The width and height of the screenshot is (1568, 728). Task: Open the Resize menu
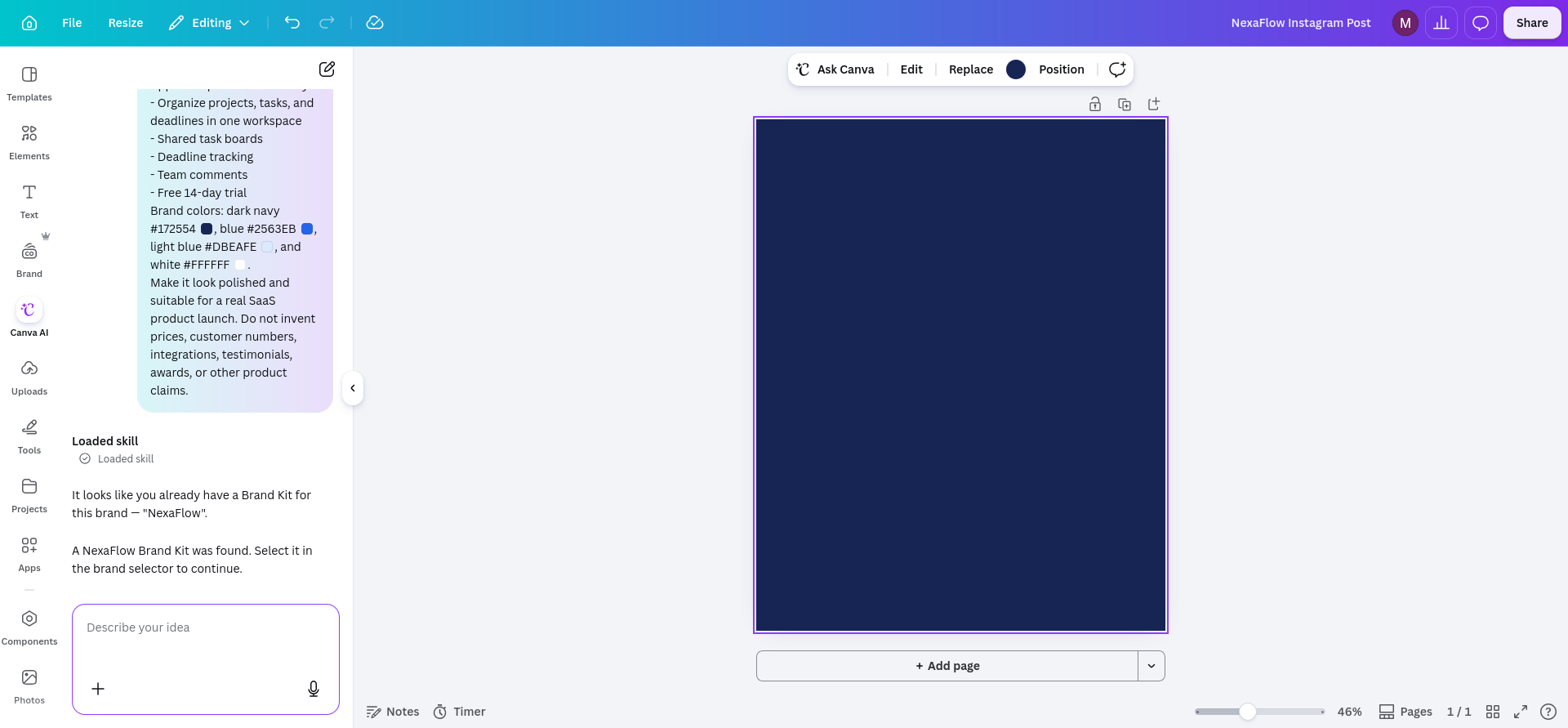(x=126, y=23)
